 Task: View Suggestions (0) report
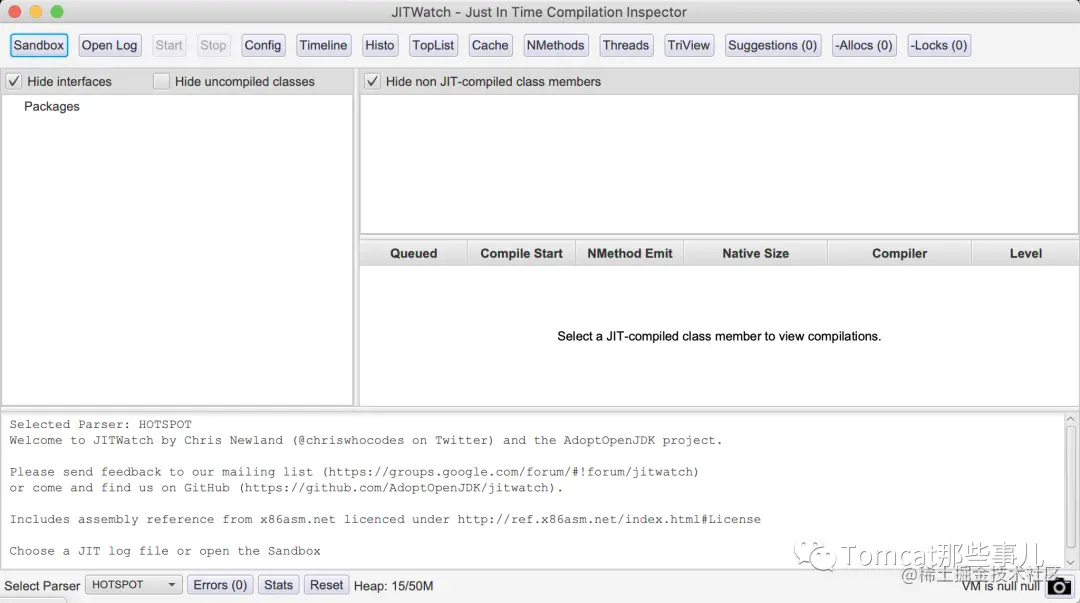pos(772,45)
